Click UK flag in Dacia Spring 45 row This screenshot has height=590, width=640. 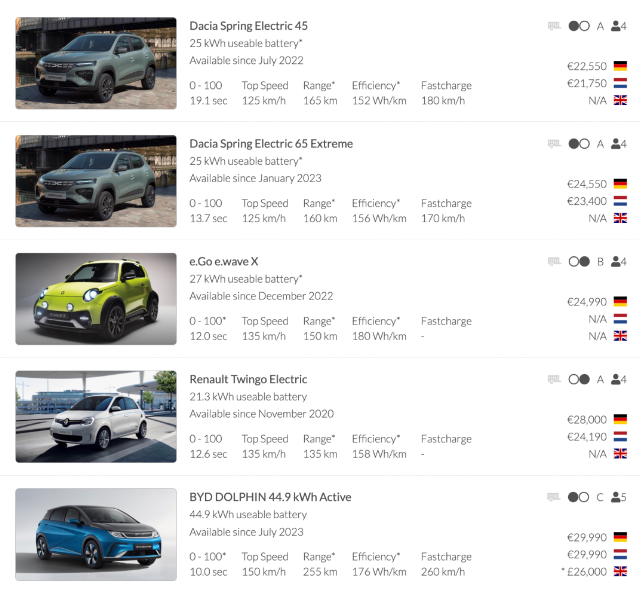click(620, 100)
